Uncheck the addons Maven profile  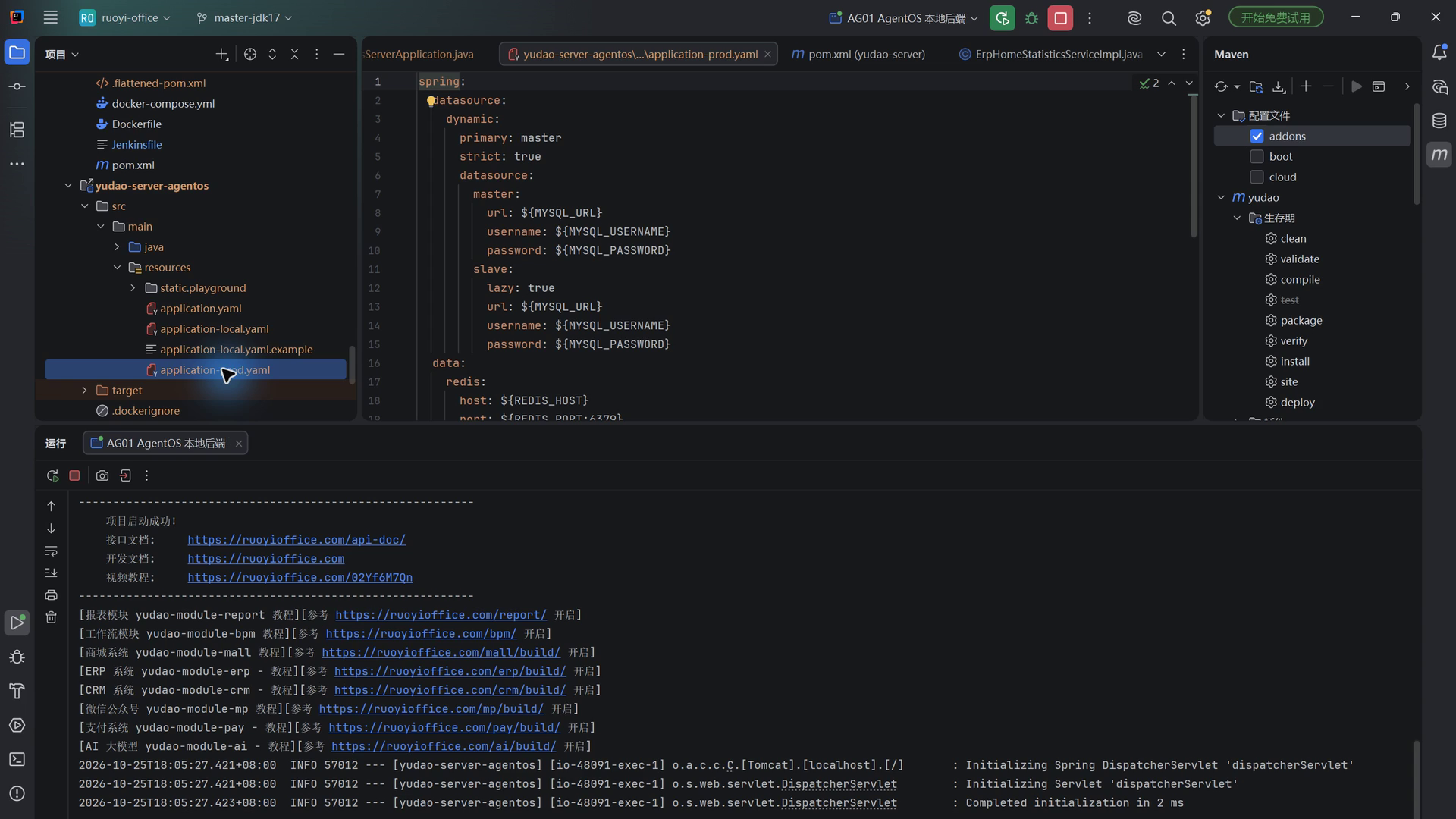1257,136
